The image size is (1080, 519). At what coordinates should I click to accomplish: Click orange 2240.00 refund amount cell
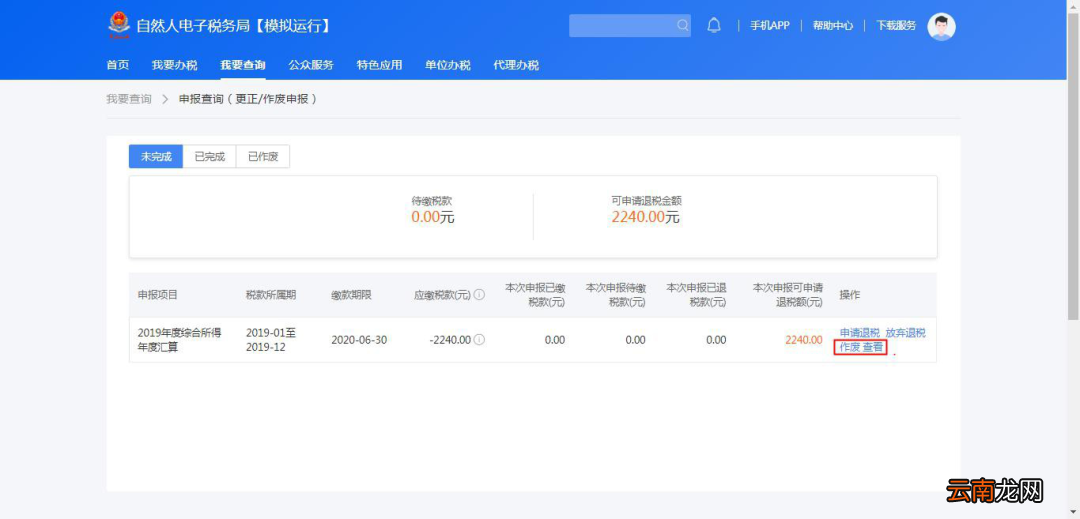tap(803, 340)
